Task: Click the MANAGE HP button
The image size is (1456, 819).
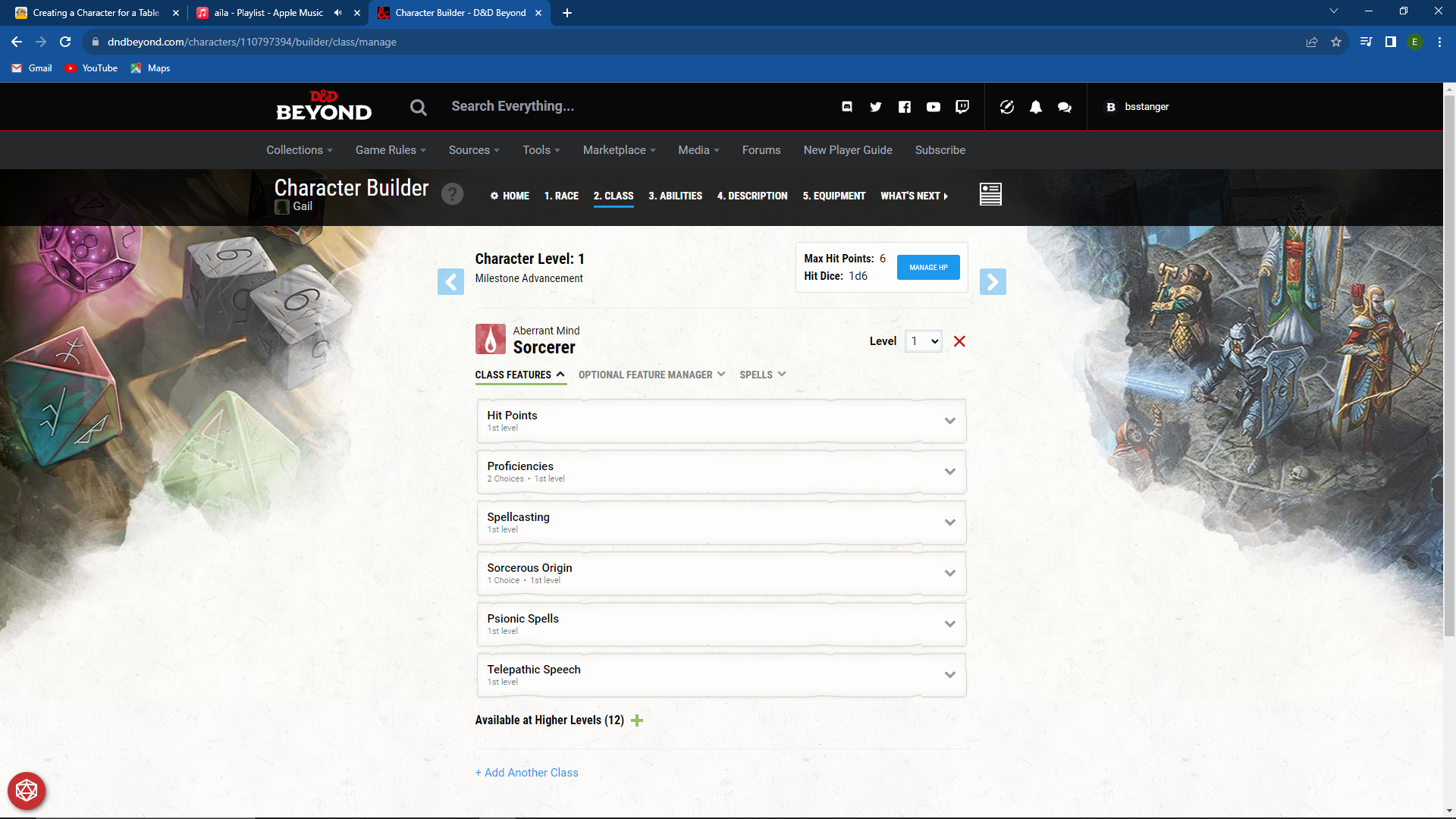Action: (928, 268)
